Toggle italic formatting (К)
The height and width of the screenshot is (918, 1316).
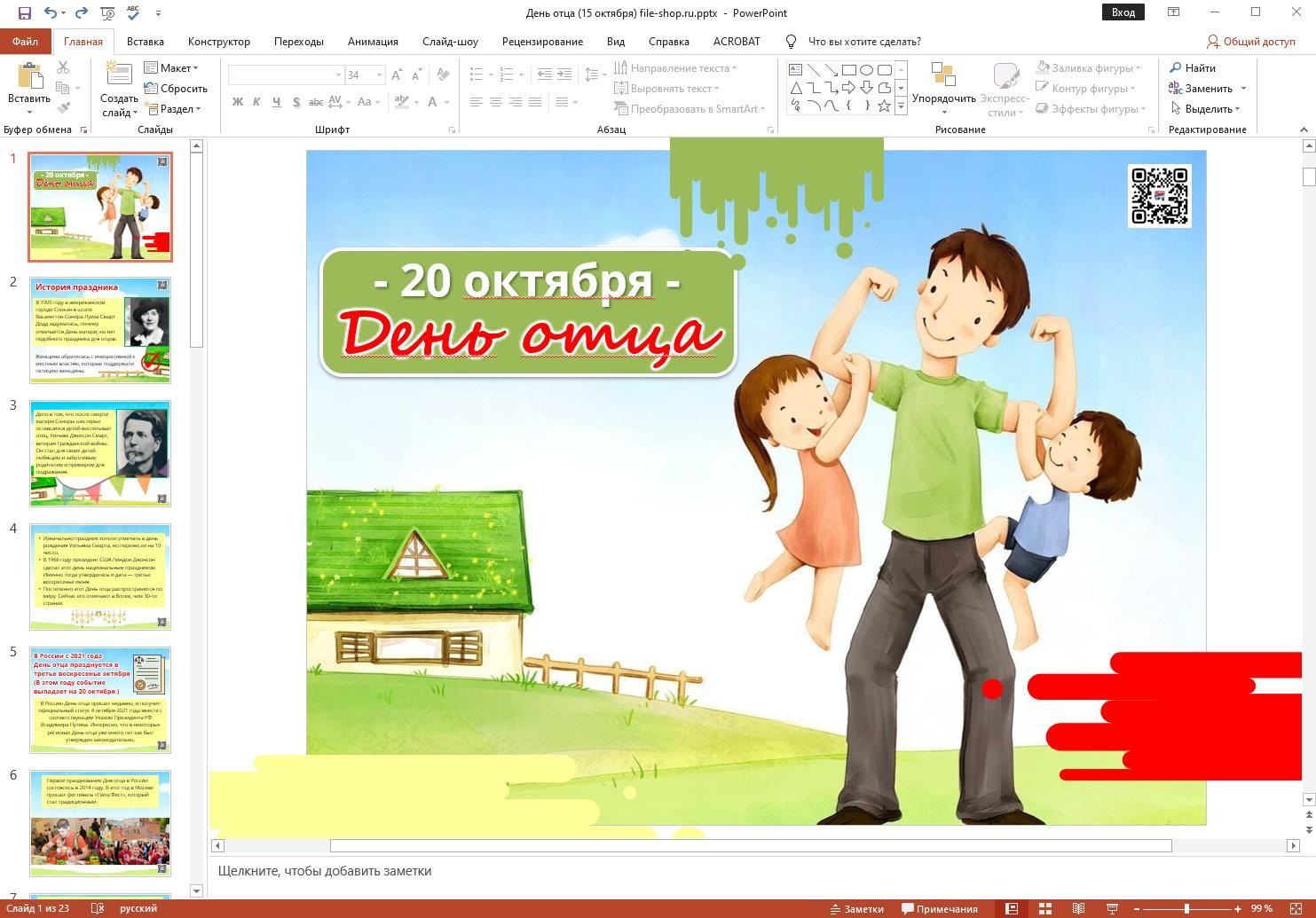[256, 102]
